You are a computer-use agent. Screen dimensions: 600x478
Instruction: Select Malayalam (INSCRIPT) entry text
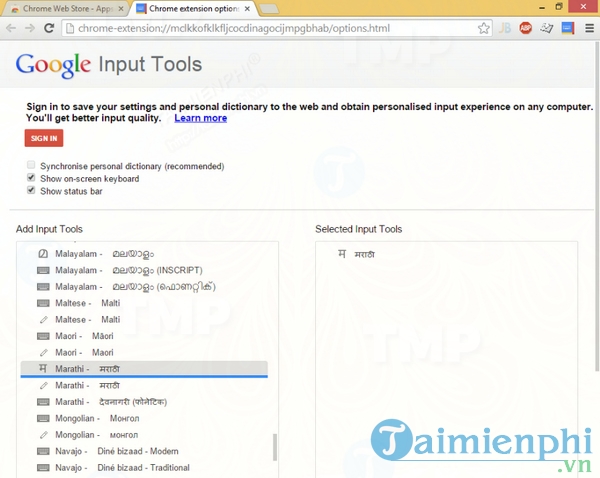(x=129, y=270)
